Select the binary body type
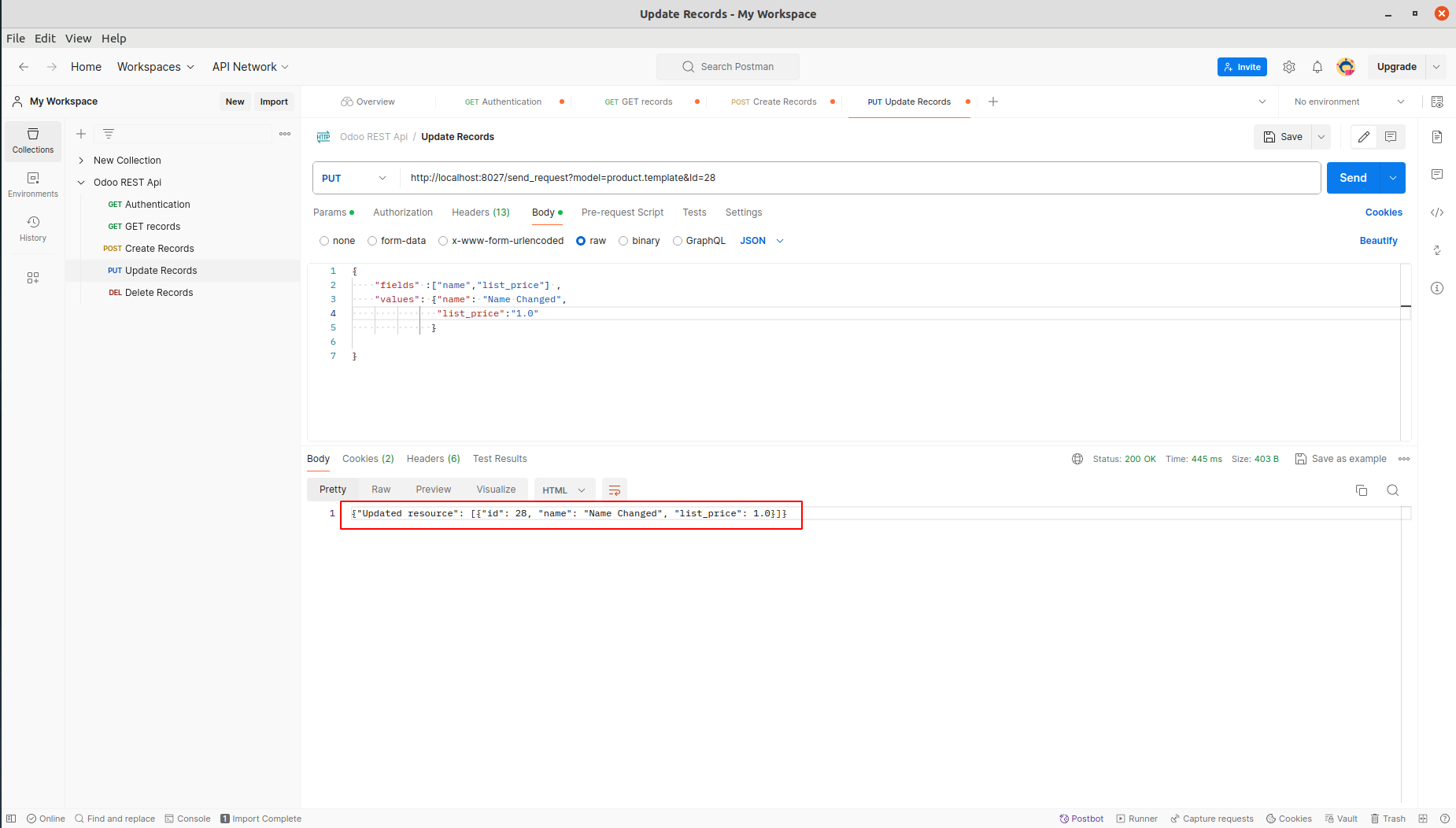1456x828 pixels. coord(639,241)
